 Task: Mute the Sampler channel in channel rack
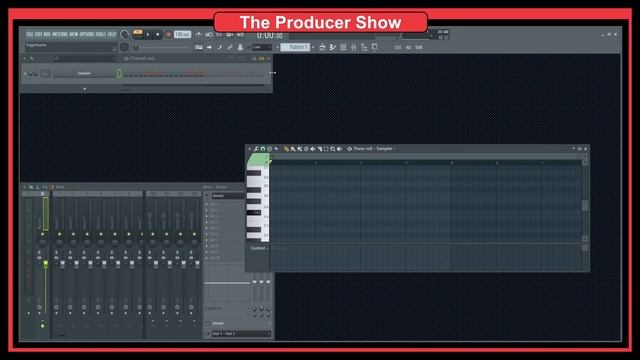[25, 74]
